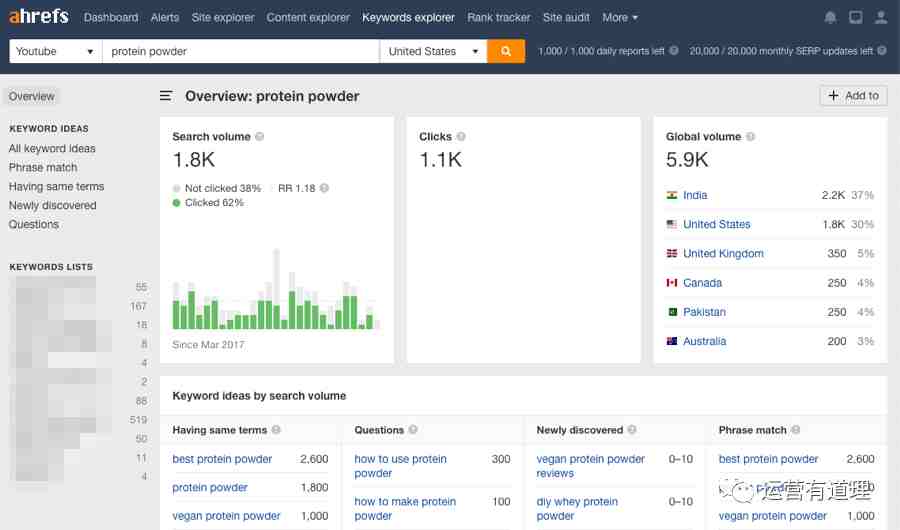Open India in the global volume list
900x530 pixels.
[695, 195]
